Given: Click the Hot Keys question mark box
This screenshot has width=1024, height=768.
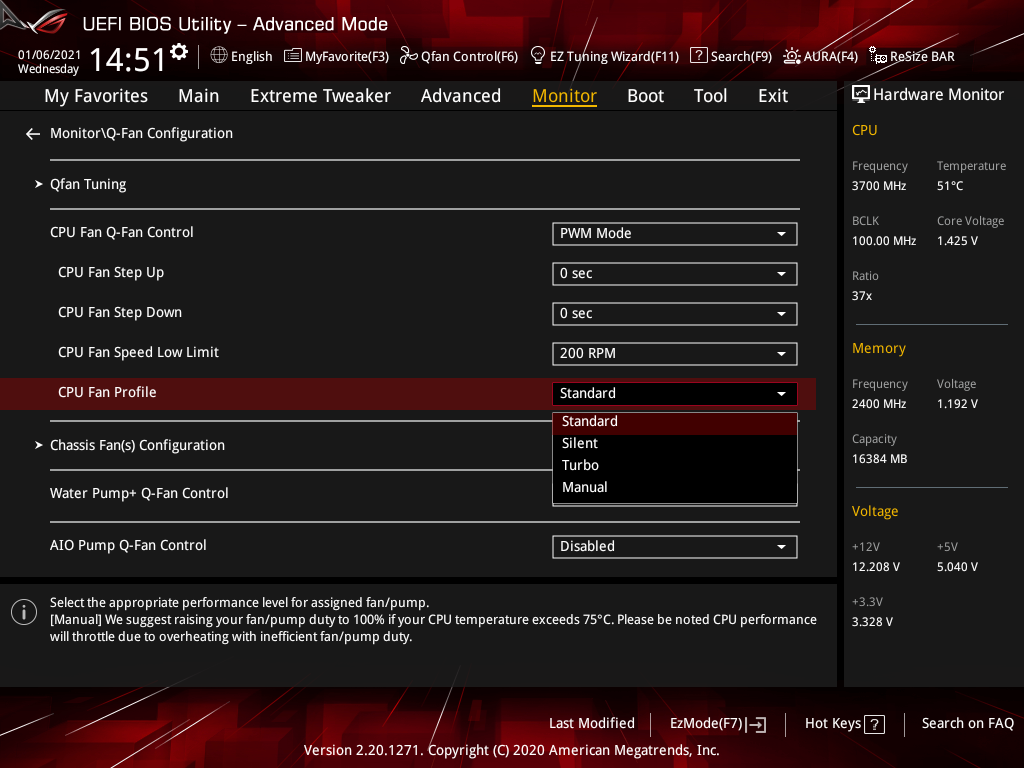Looking at the screenshot, I should (874, 724).
